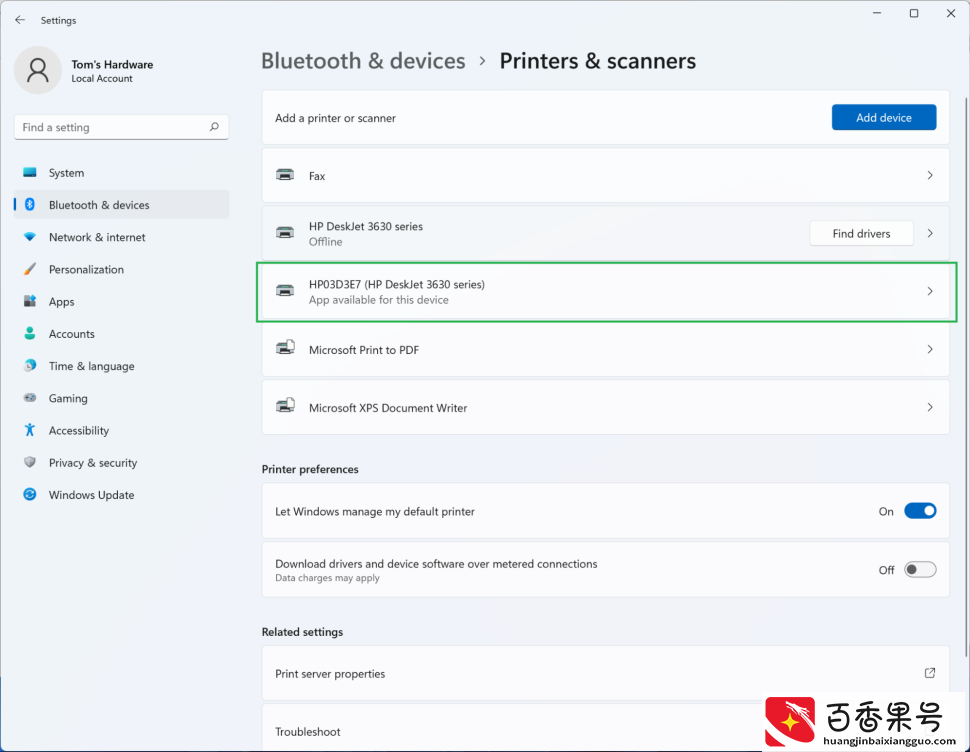970x752 pixels.
Task: Click the back arrow in Settings
Action: click(x=20, y=20)
